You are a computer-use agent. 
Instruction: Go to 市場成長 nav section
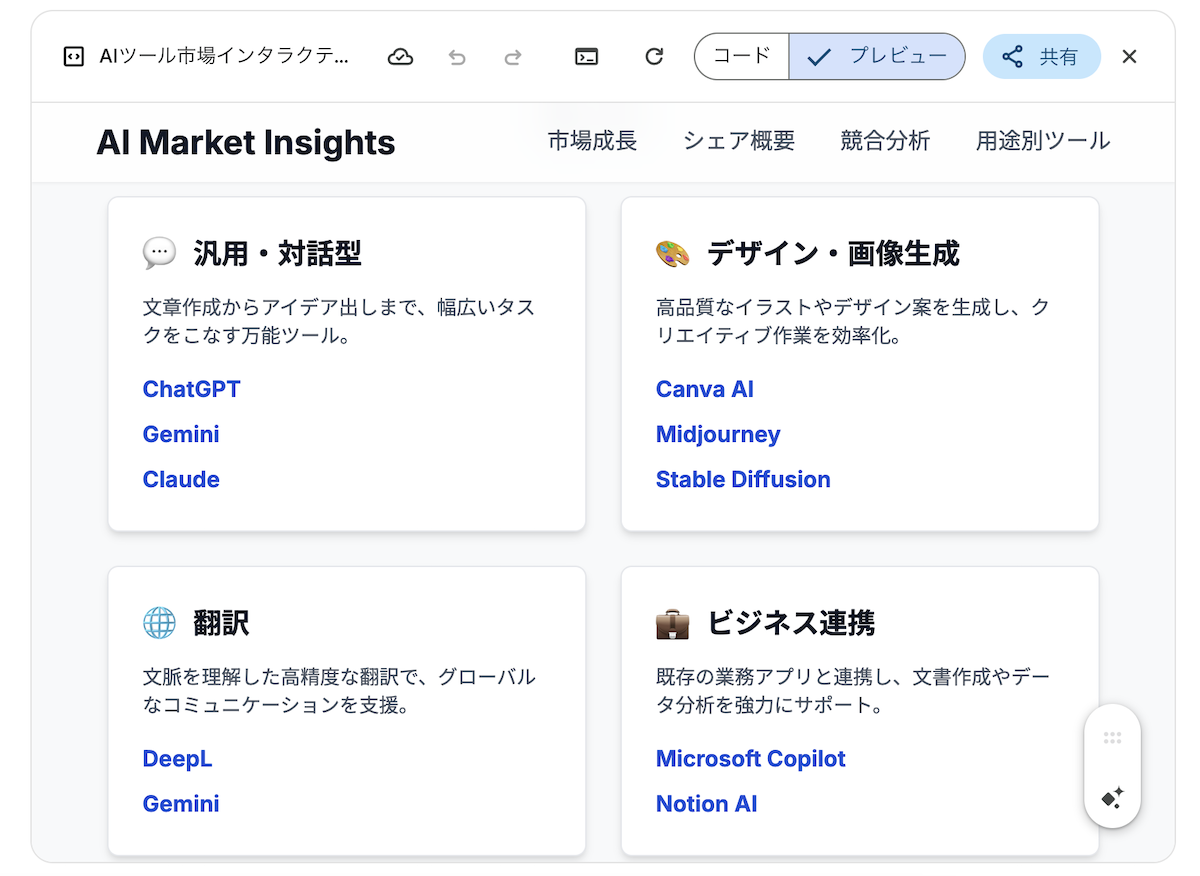pos(592,141)
